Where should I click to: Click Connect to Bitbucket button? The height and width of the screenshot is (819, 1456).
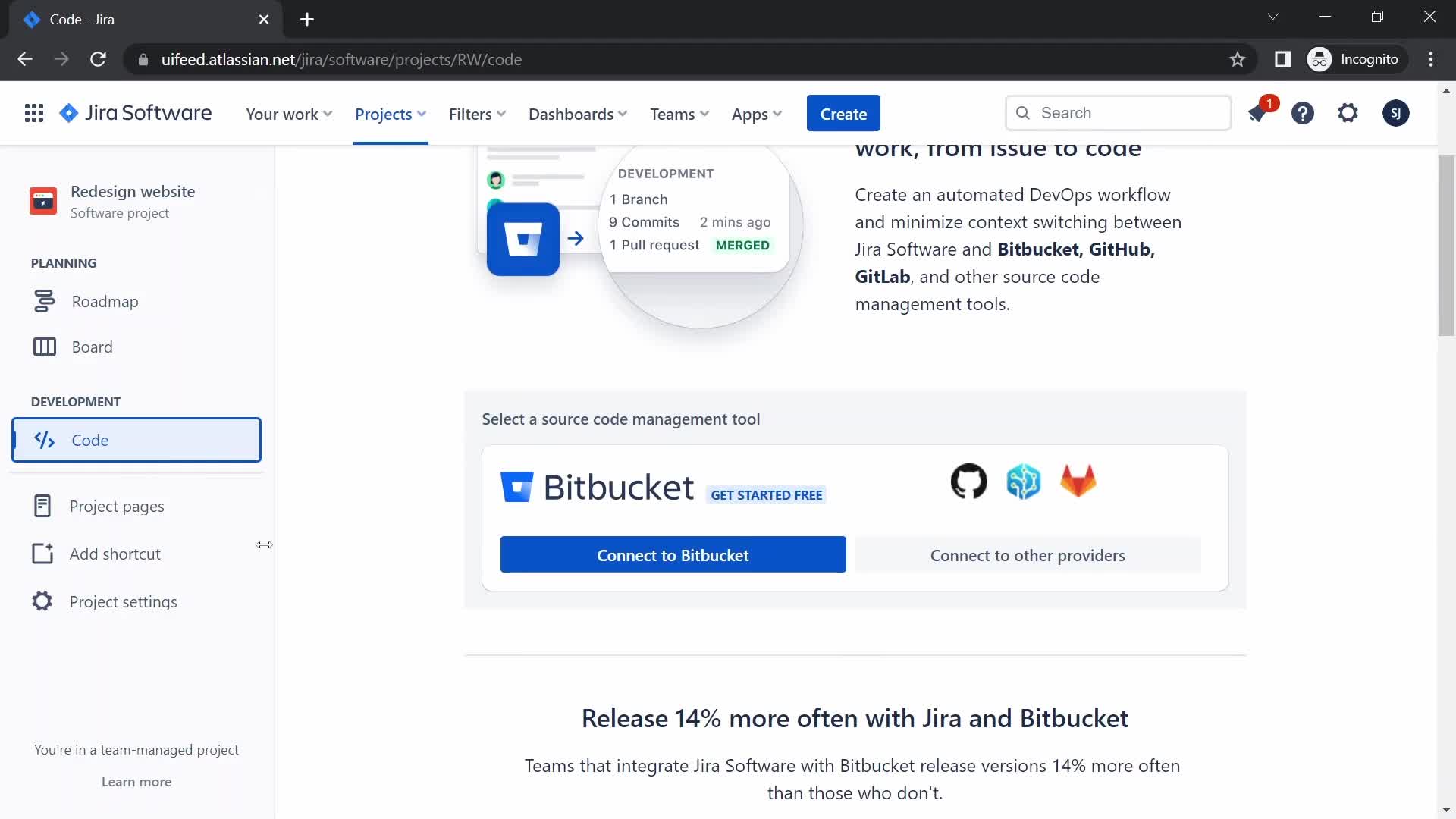click(x=673, y=554)
